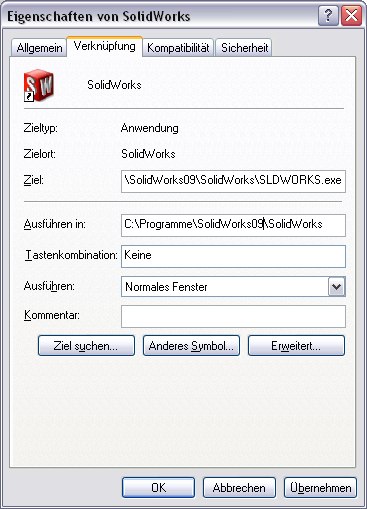The height and width of the screenshot is (509, 367).
Task: Click the Anwendung value next to Zieltyp
Action: point(150,128)
